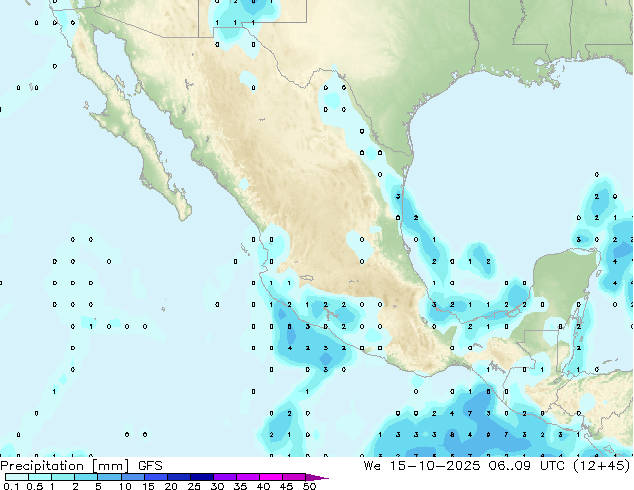
Task: Pick the 1–2 mm legend swatch
Action: pos(63,477)
